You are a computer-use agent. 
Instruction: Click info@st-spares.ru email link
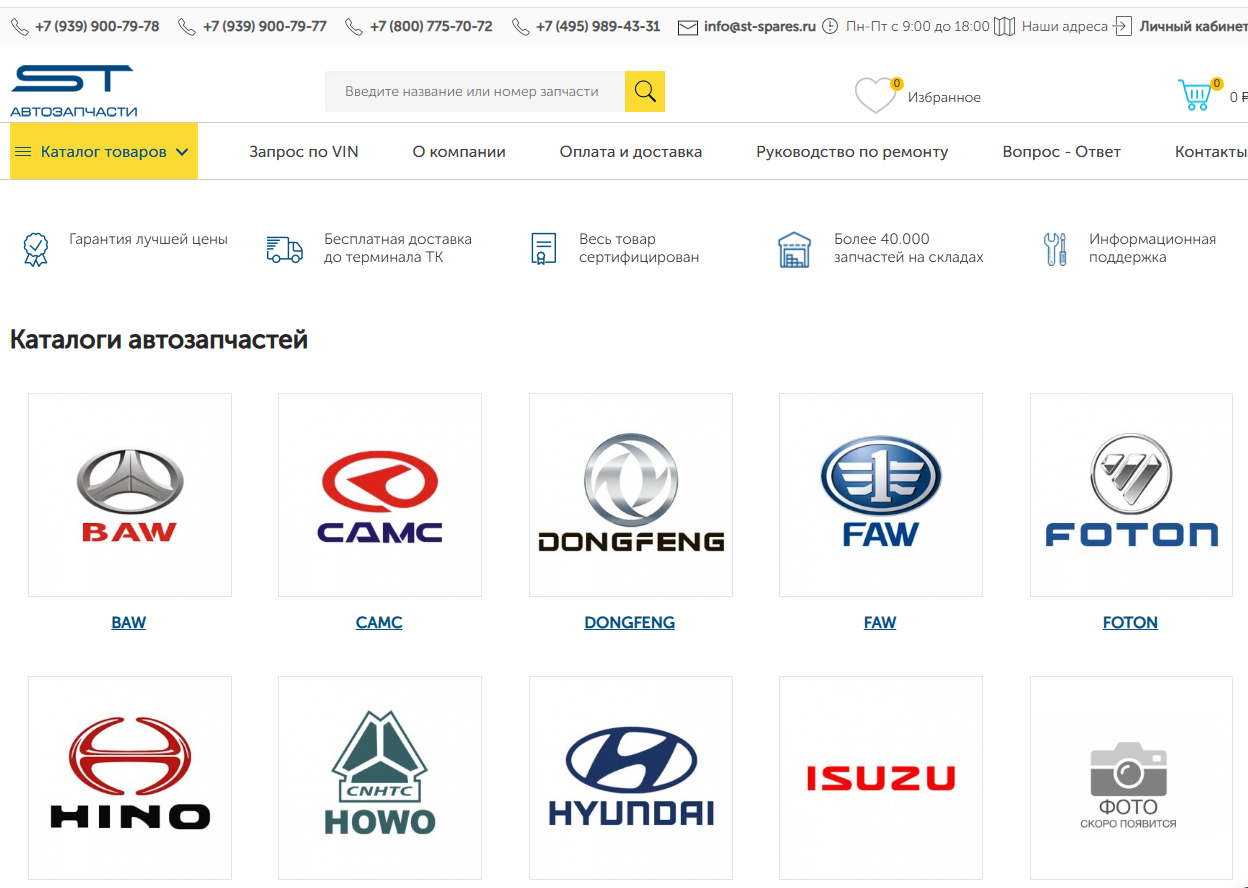760,27
